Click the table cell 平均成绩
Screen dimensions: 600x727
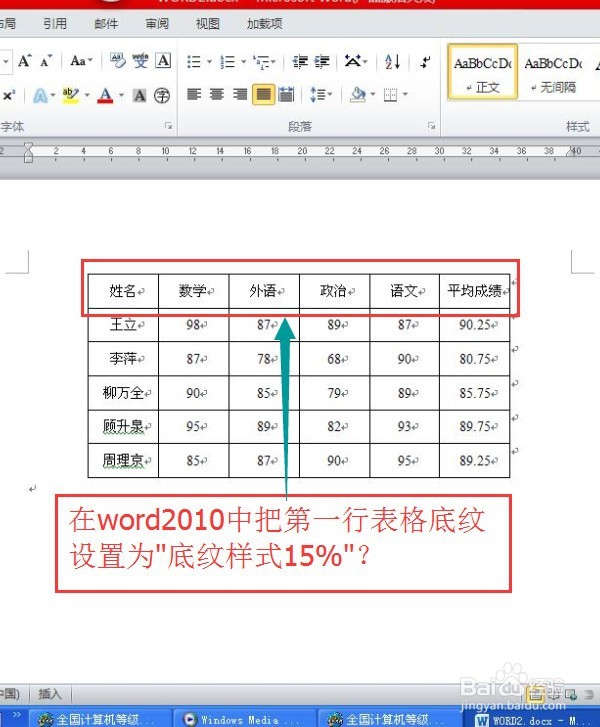click(x=474, y=291)
